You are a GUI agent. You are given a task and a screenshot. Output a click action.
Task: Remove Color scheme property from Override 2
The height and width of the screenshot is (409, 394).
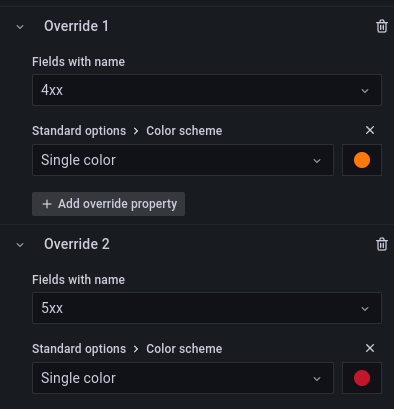tap(370, 348)
